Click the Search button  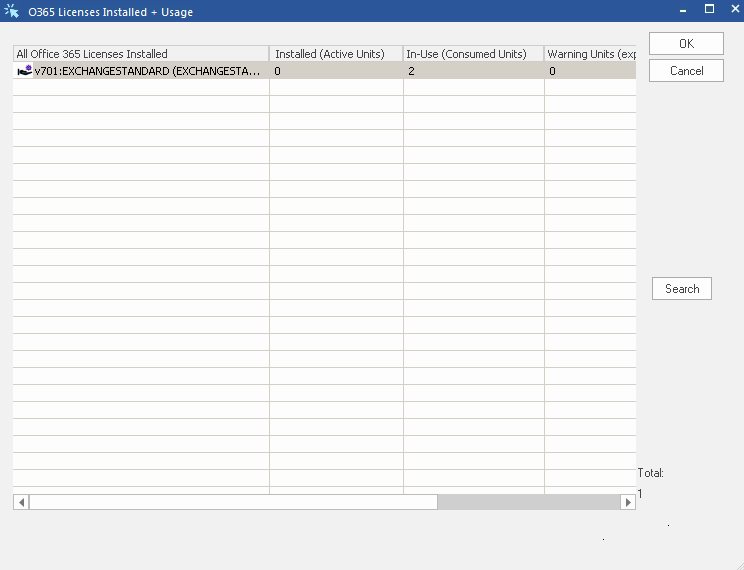tap(682, 289)
